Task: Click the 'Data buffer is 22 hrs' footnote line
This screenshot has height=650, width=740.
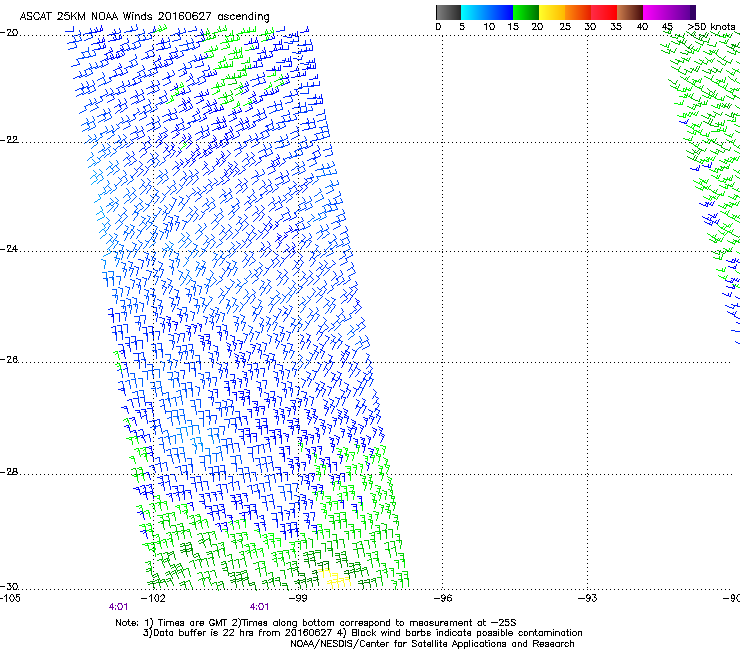Action: click(362, 633)
